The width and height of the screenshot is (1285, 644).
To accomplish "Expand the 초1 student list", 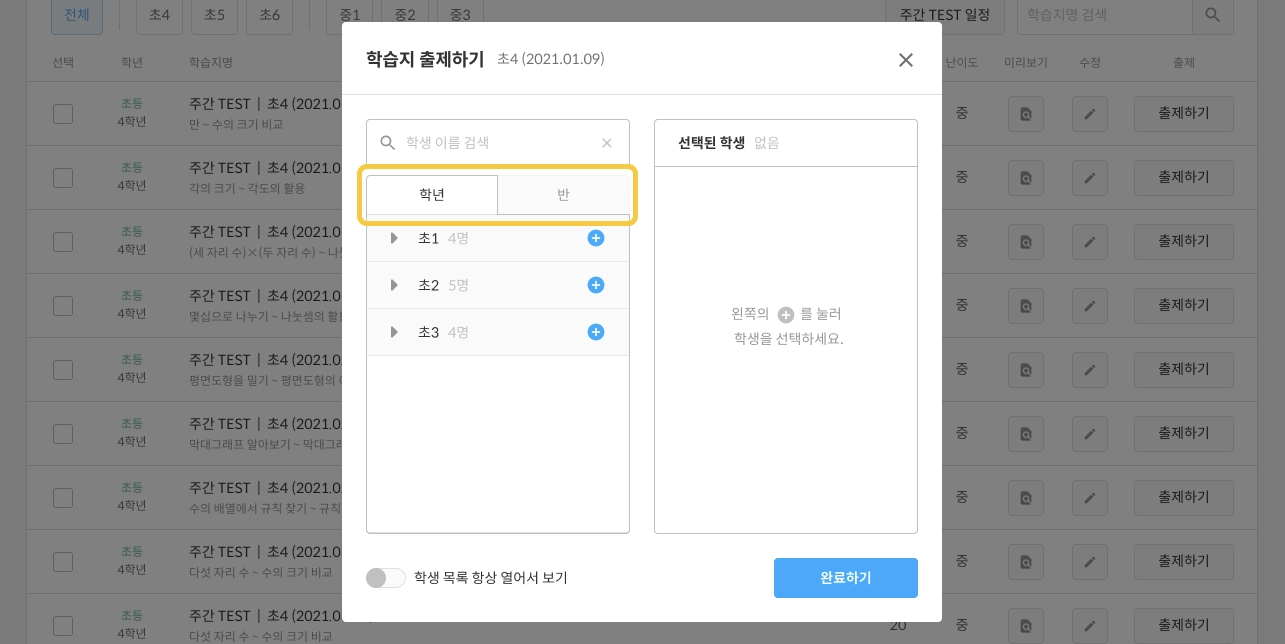I will 394,238.
